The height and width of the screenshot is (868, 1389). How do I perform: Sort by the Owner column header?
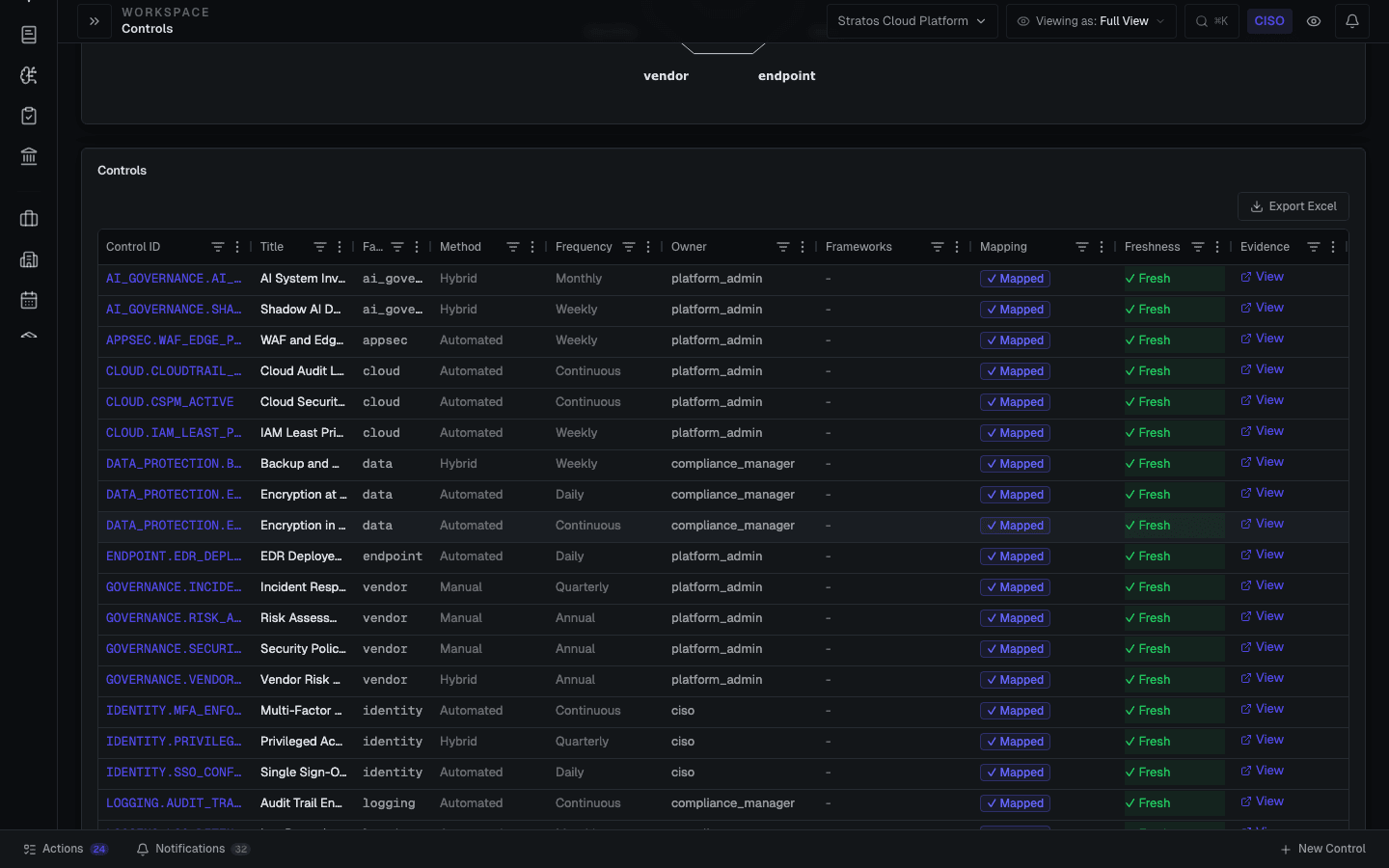point(689,247)
